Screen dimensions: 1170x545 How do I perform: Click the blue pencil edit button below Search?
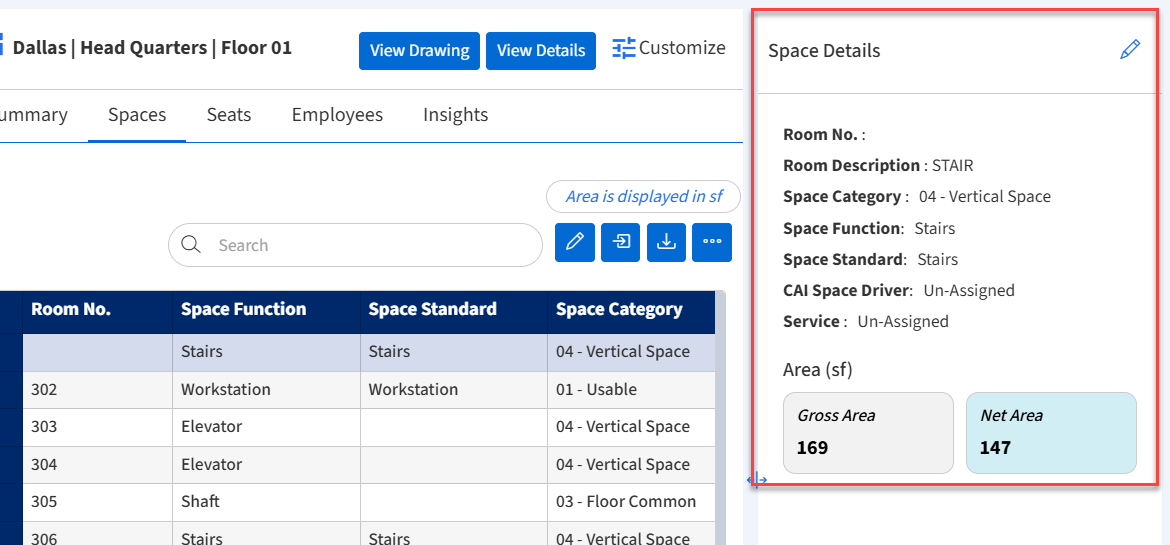(575, 242)
